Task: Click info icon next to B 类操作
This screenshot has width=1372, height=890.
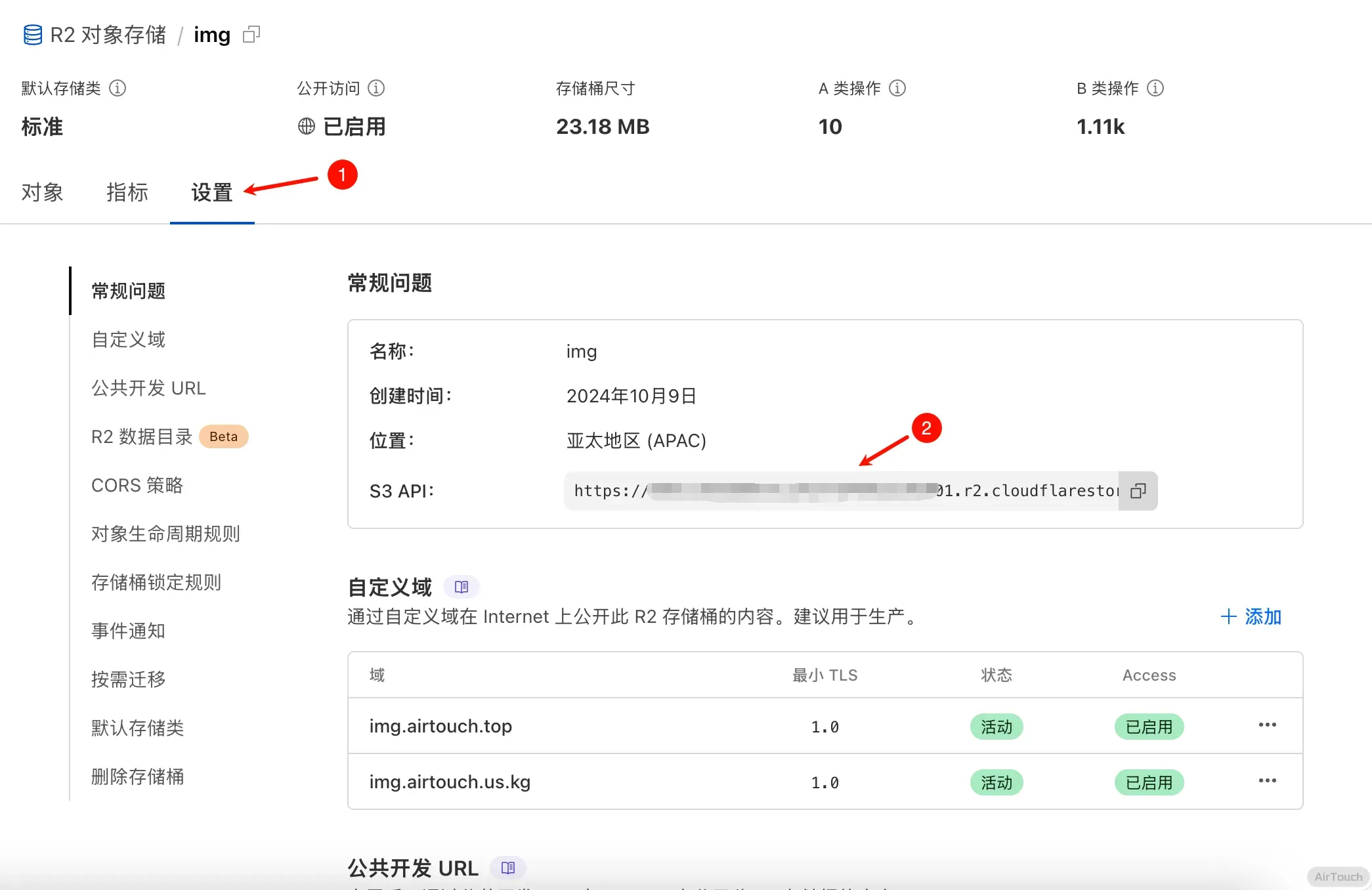Action: [x=1155, y=88]
